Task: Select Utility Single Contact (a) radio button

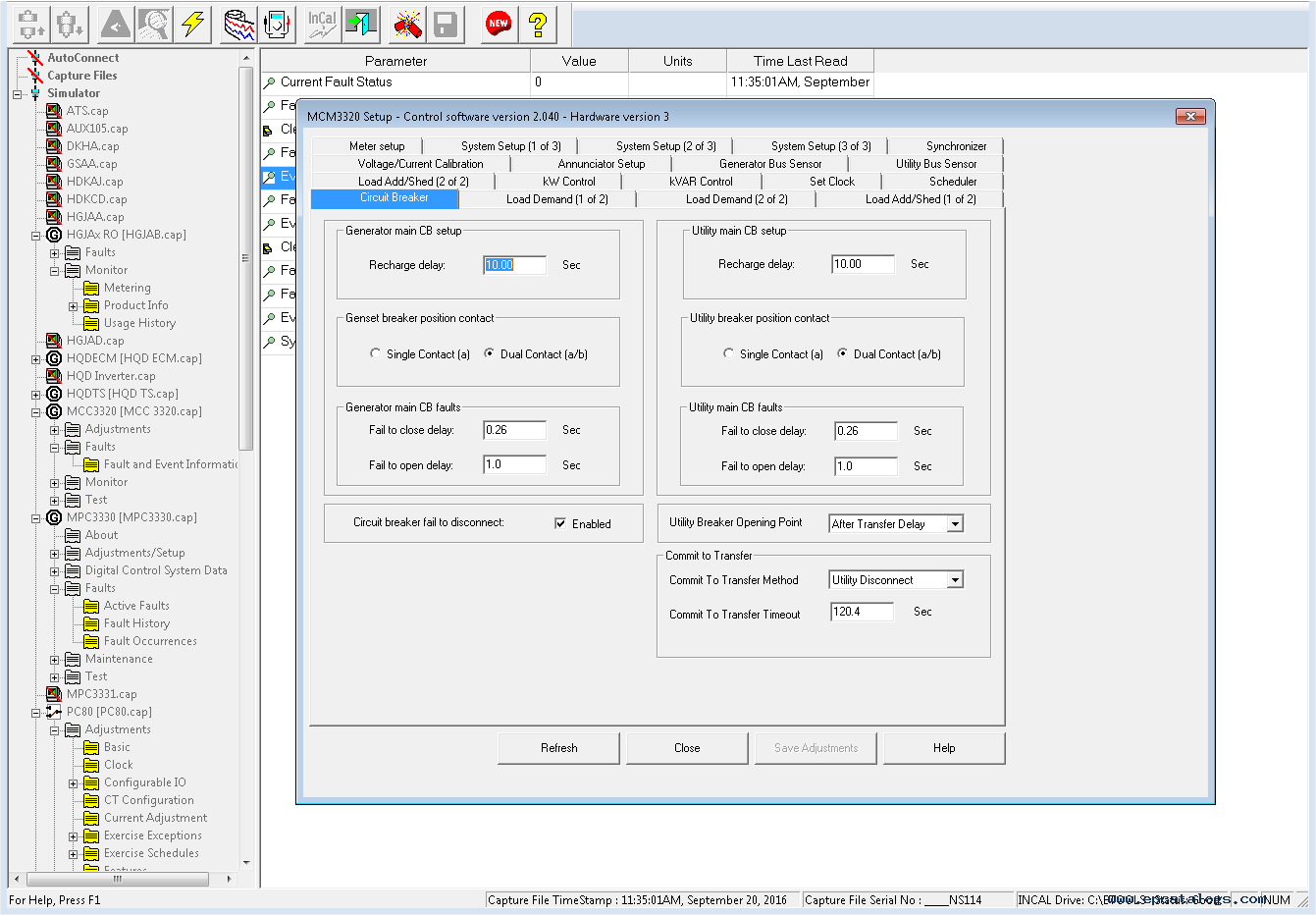Action: 728,353
